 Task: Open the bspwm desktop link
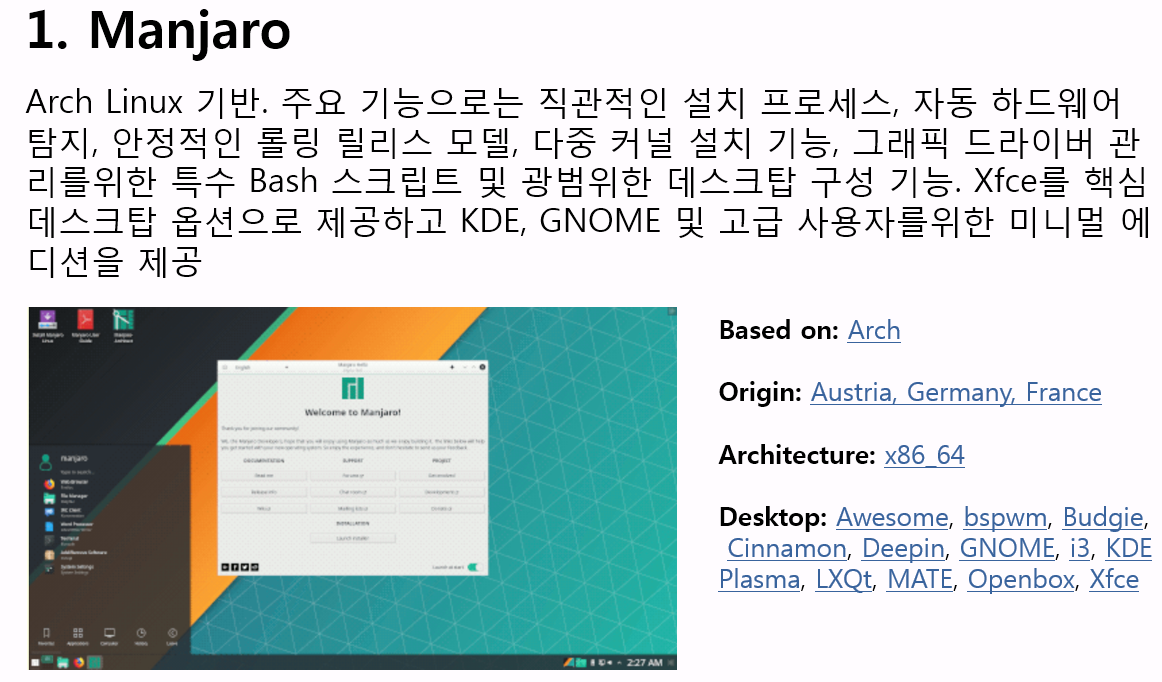click(x=1005, y=517)
